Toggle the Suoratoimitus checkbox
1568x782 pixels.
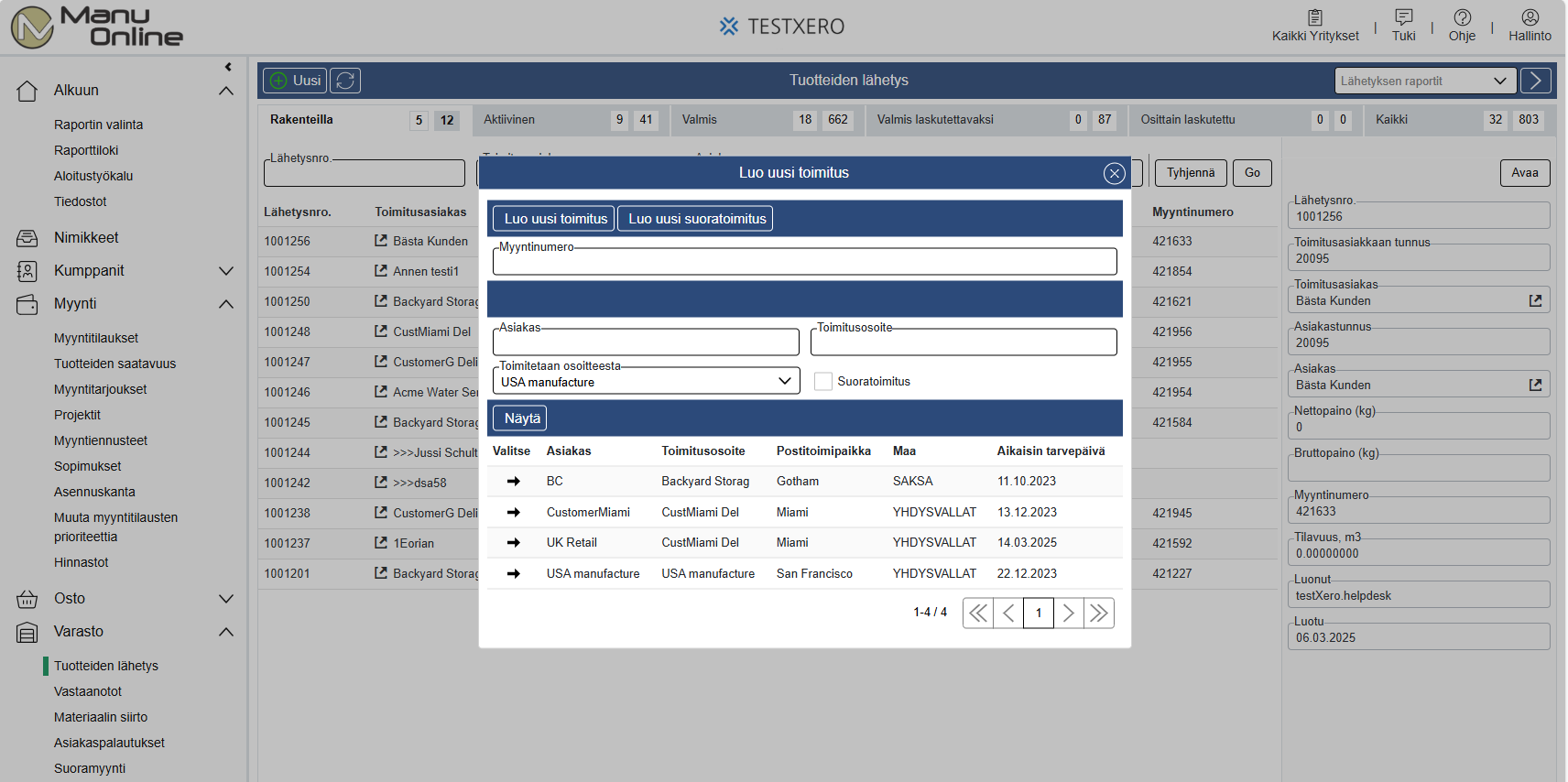pyautogui.click(x=823, y=382)
